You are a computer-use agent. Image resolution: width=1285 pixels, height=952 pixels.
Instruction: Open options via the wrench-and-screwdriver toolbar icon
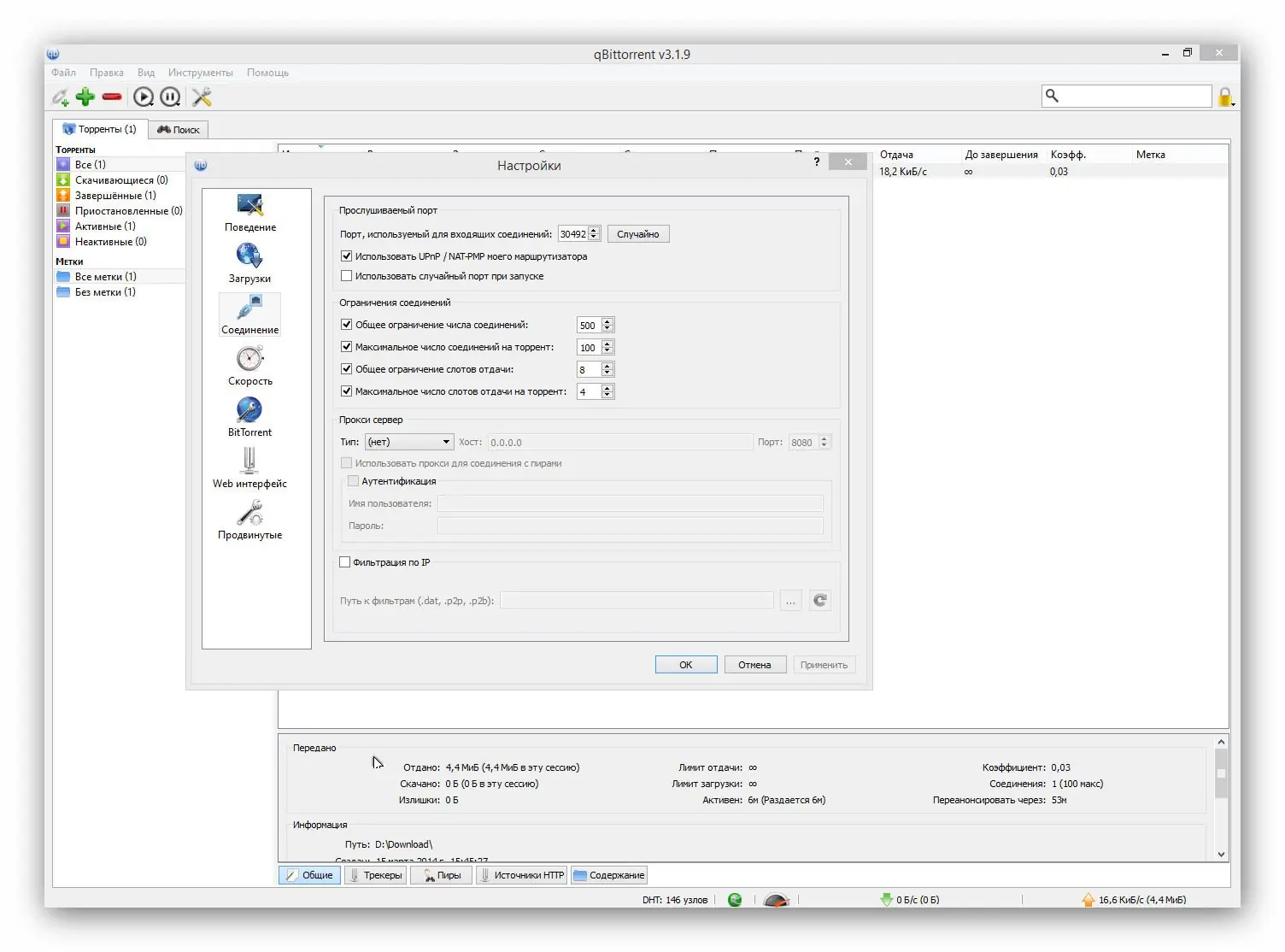click(202, 97)
